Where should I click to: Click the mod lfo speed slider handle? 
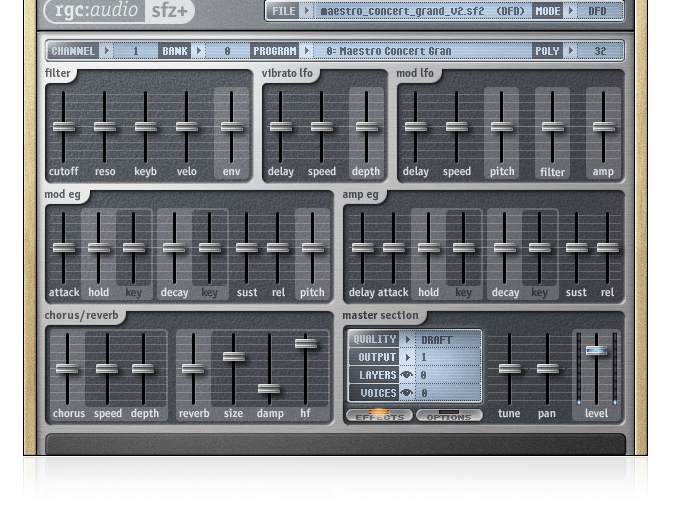coord(456,127)
